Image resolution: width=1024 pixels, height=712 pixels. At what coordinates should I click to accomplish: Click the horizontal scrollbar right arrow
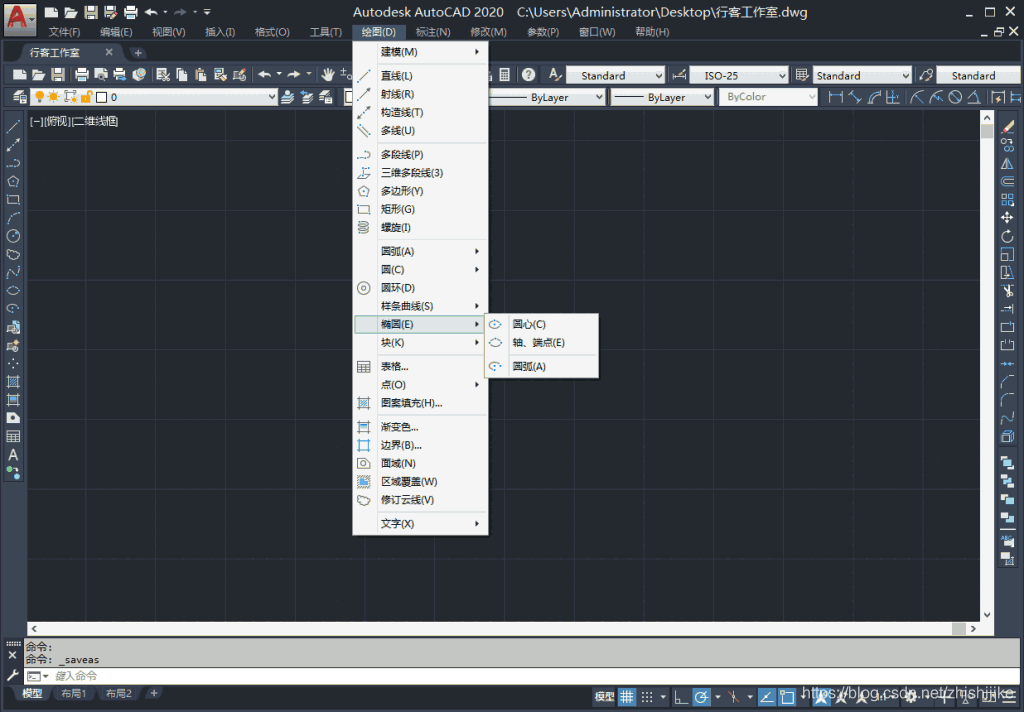[973, 628]
